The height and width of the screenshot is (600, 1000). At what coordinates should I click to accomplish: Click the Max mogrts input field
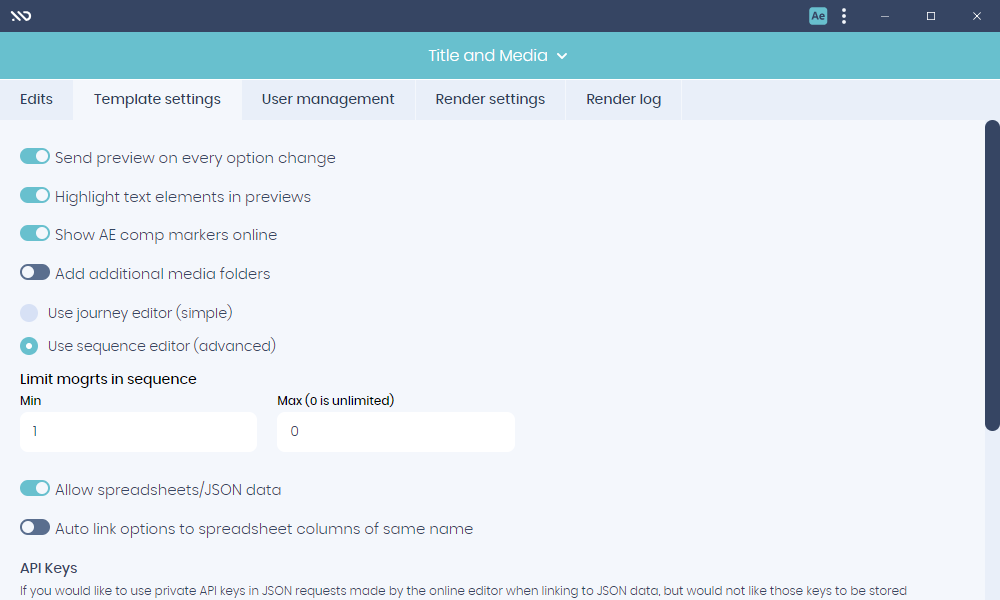point(396,432)
